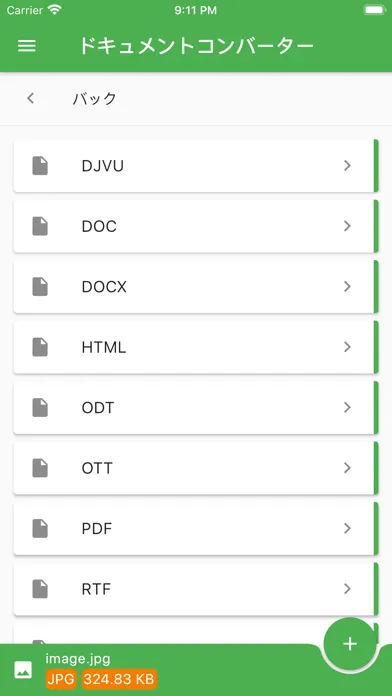
Task: Tap the 324.83 KB size badge
Action: pos(119,679)
